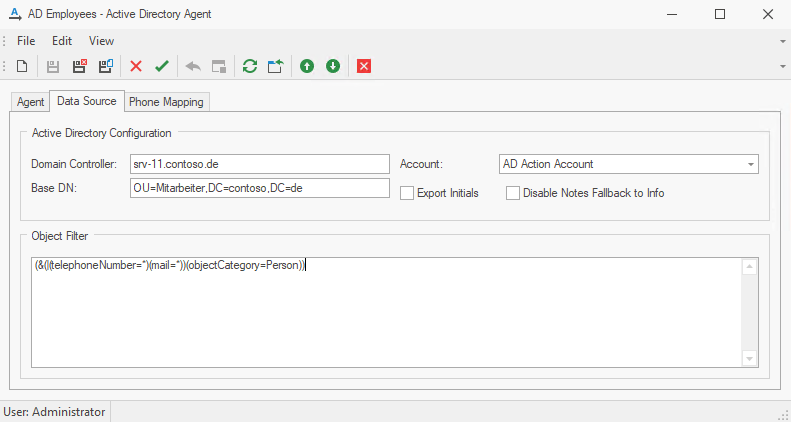Click the Base DN label
The image size is (791, 422).
click(x=54, y=190)
